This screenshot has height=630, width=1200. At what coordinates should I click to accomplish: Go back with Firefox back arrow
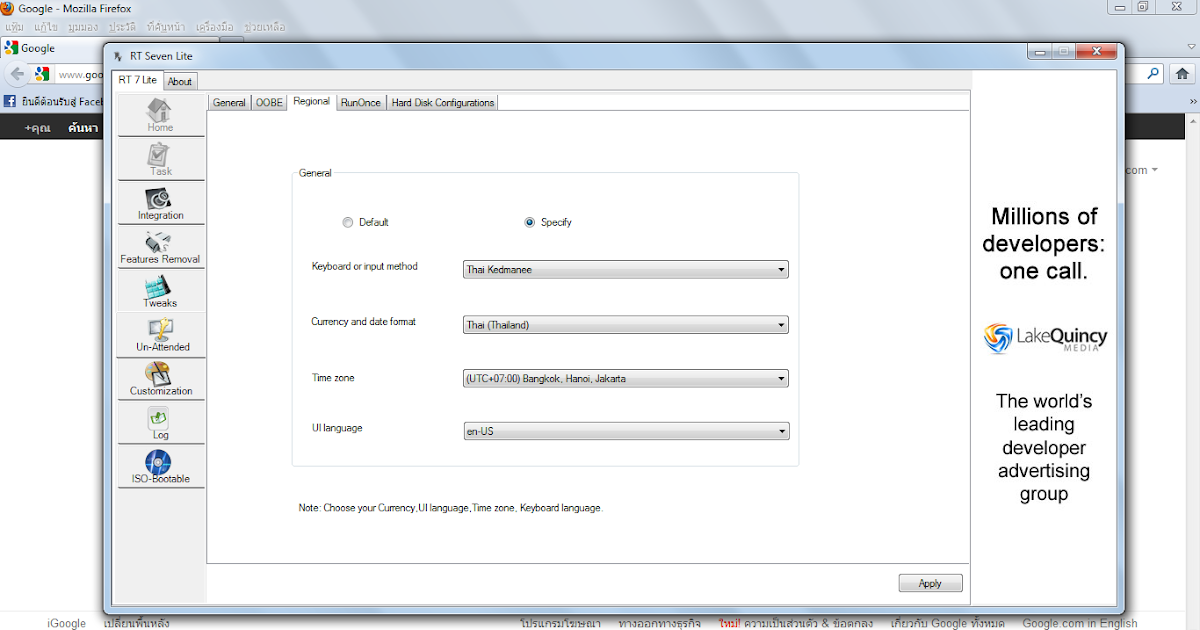pos(17,74)
